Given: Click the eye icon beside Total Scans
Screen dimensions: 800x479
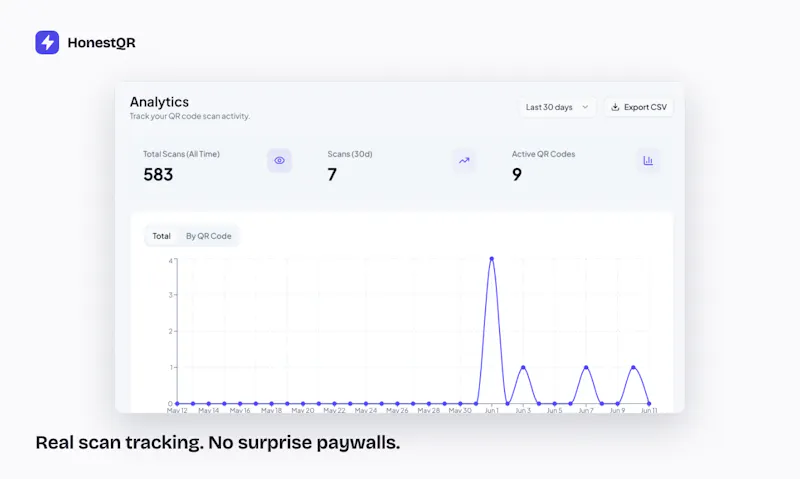Looking at the screenshot, I should pos(279,160).
